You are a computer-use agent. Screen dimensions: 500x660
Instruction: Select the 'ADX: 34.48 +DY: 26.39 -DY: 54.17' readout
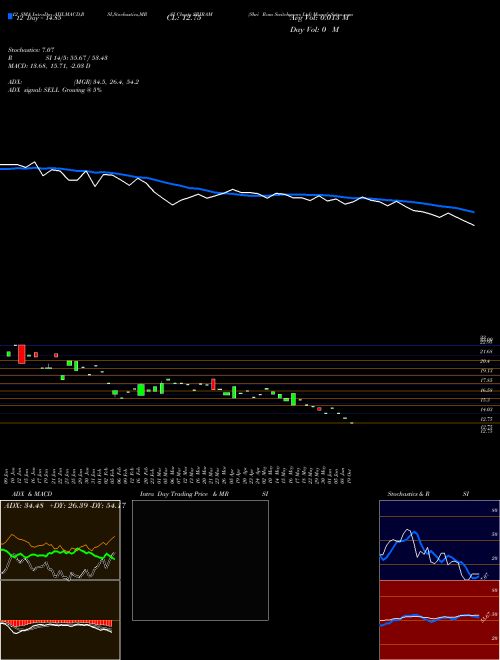(64, 506)
